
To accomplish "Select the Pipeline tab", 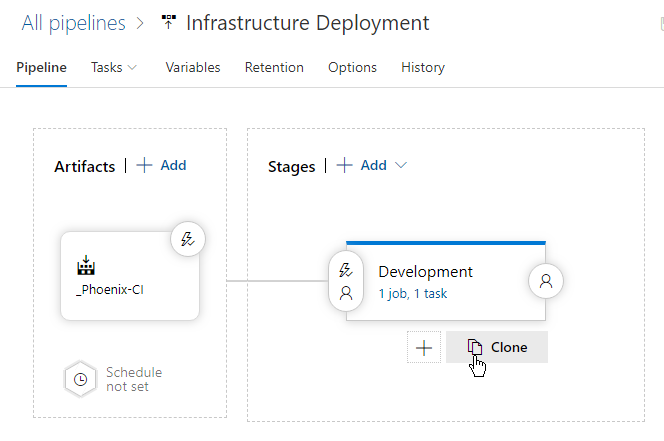I will tap(42, 68).
